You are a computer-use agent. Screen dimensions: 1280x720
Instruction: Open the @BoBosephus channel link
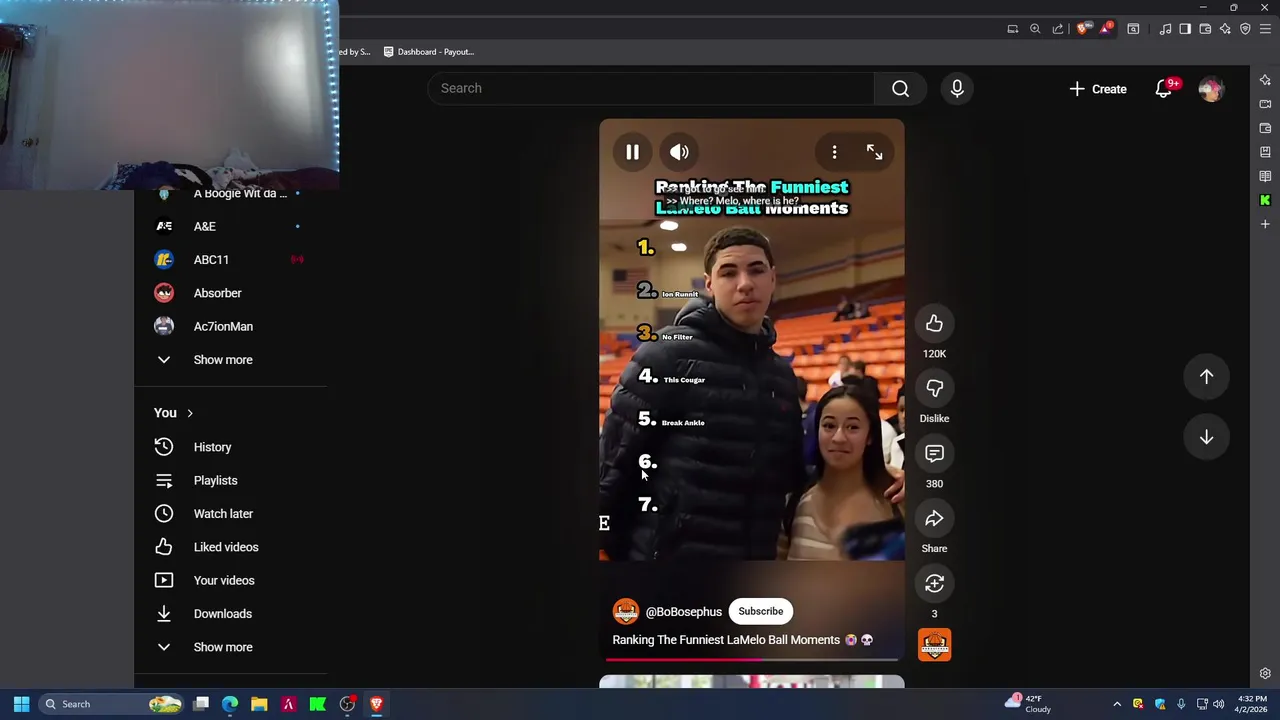click(683, 612)
